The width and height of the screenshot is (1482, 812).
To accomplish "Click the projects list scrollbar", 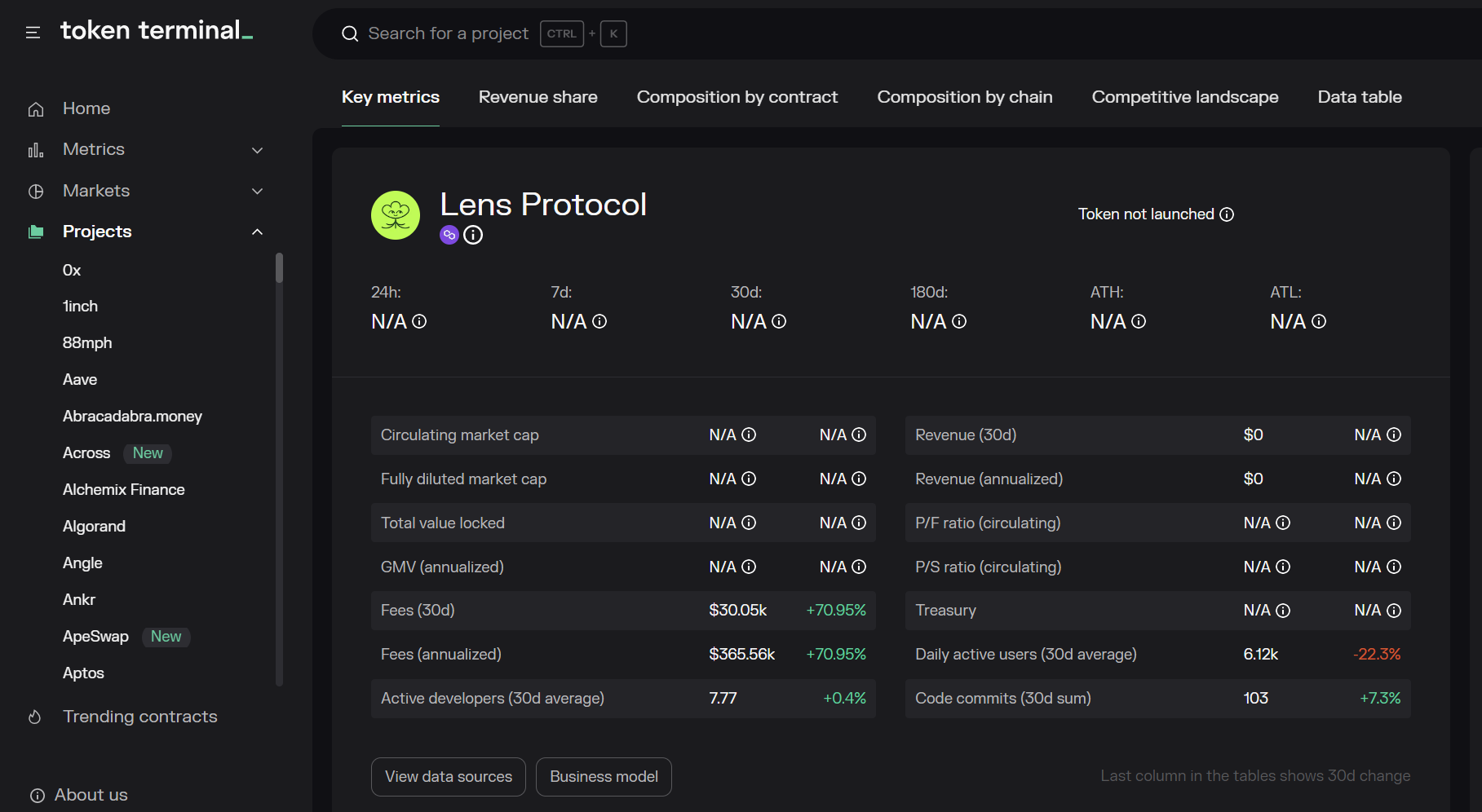I will click(x=279, y=267).
